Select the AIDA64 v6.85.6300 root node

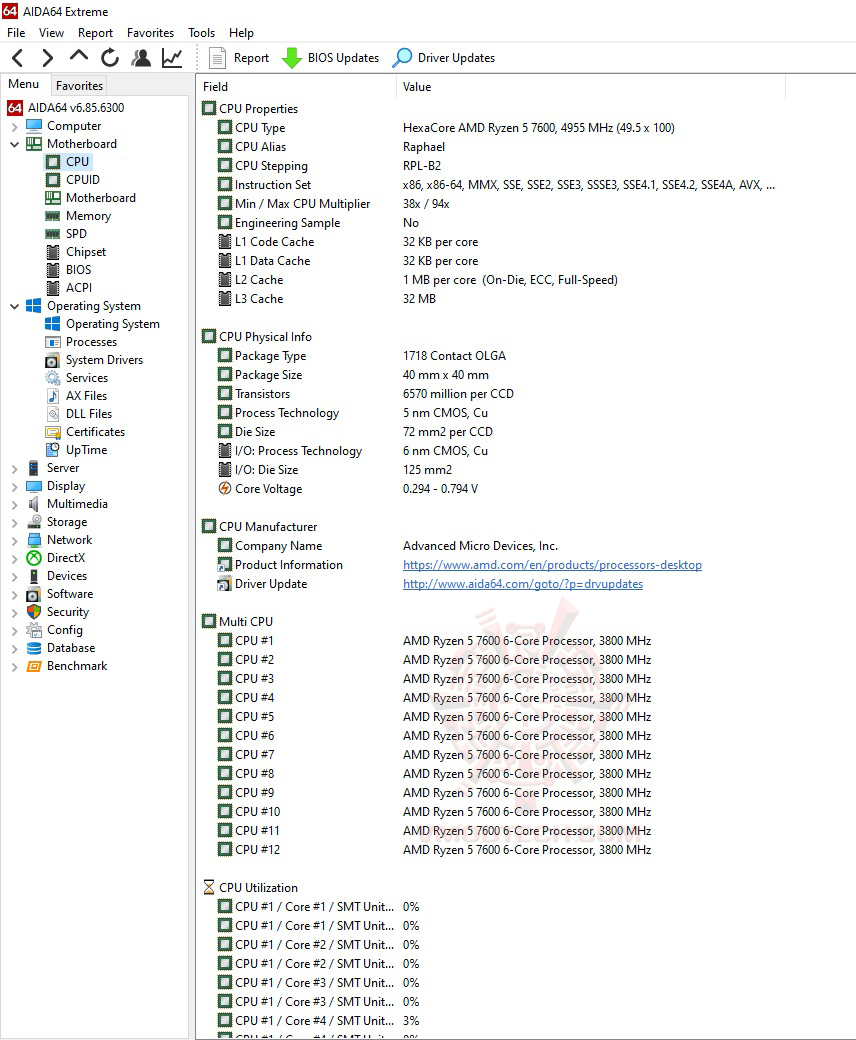click(x=66, y=107)
